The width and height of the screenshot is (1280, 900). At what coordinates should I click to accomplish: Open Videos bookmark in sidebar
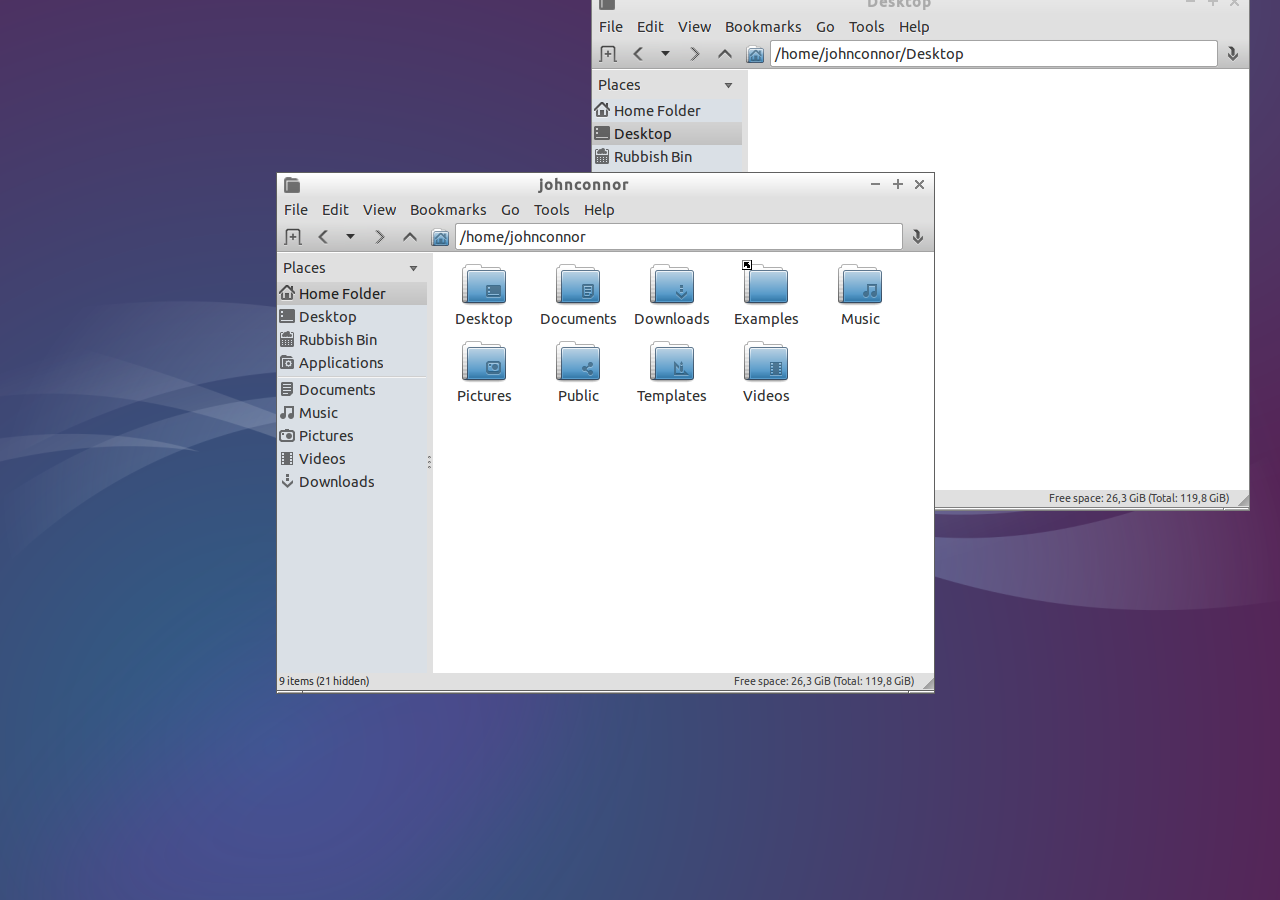352,459
